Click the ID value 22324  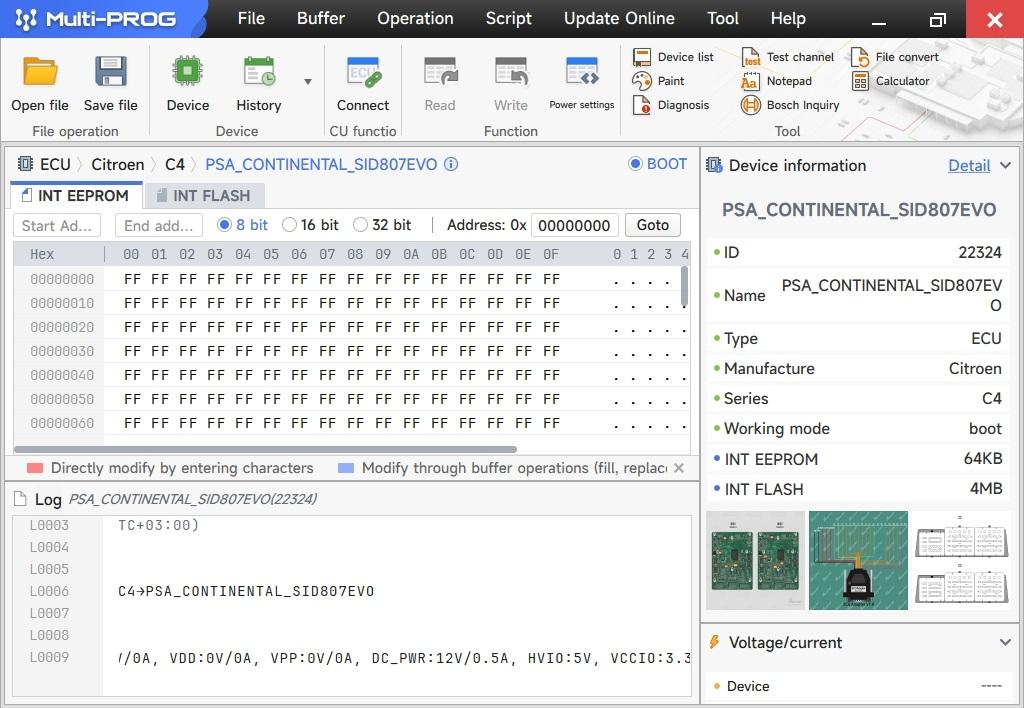coord(980,252)
